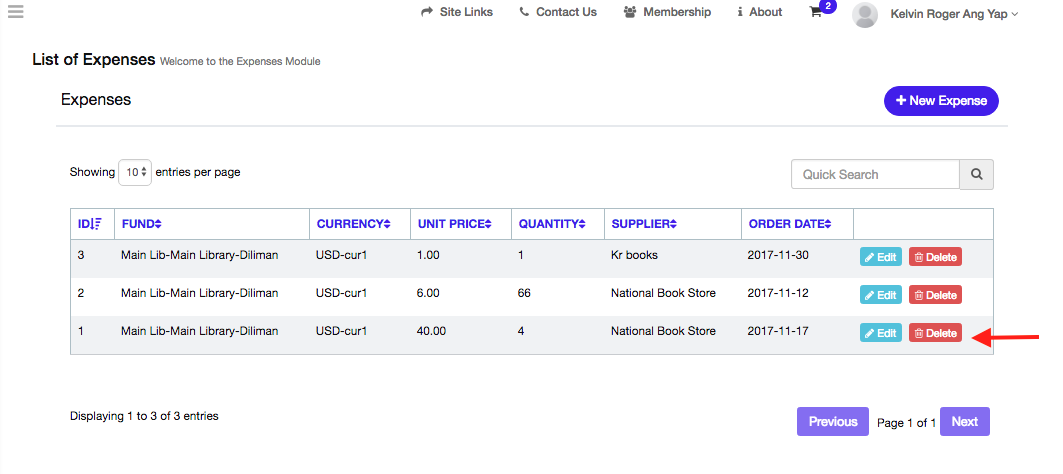
Task: Open entries per page dropdown
Action: [135, 172]
